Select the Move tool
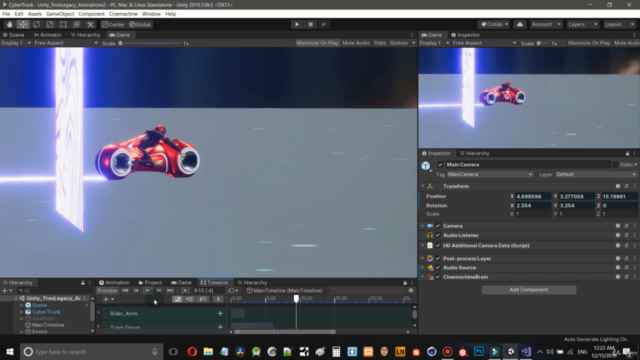 23,24
